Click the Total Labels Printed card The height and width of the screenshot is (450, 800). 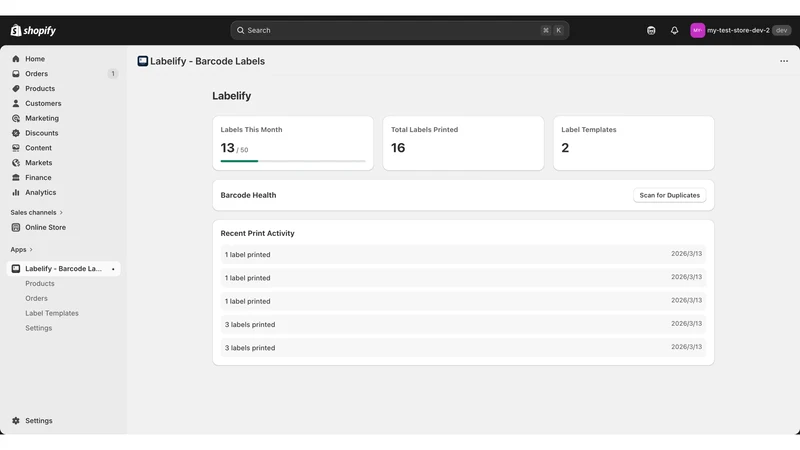tap(463, 143)
